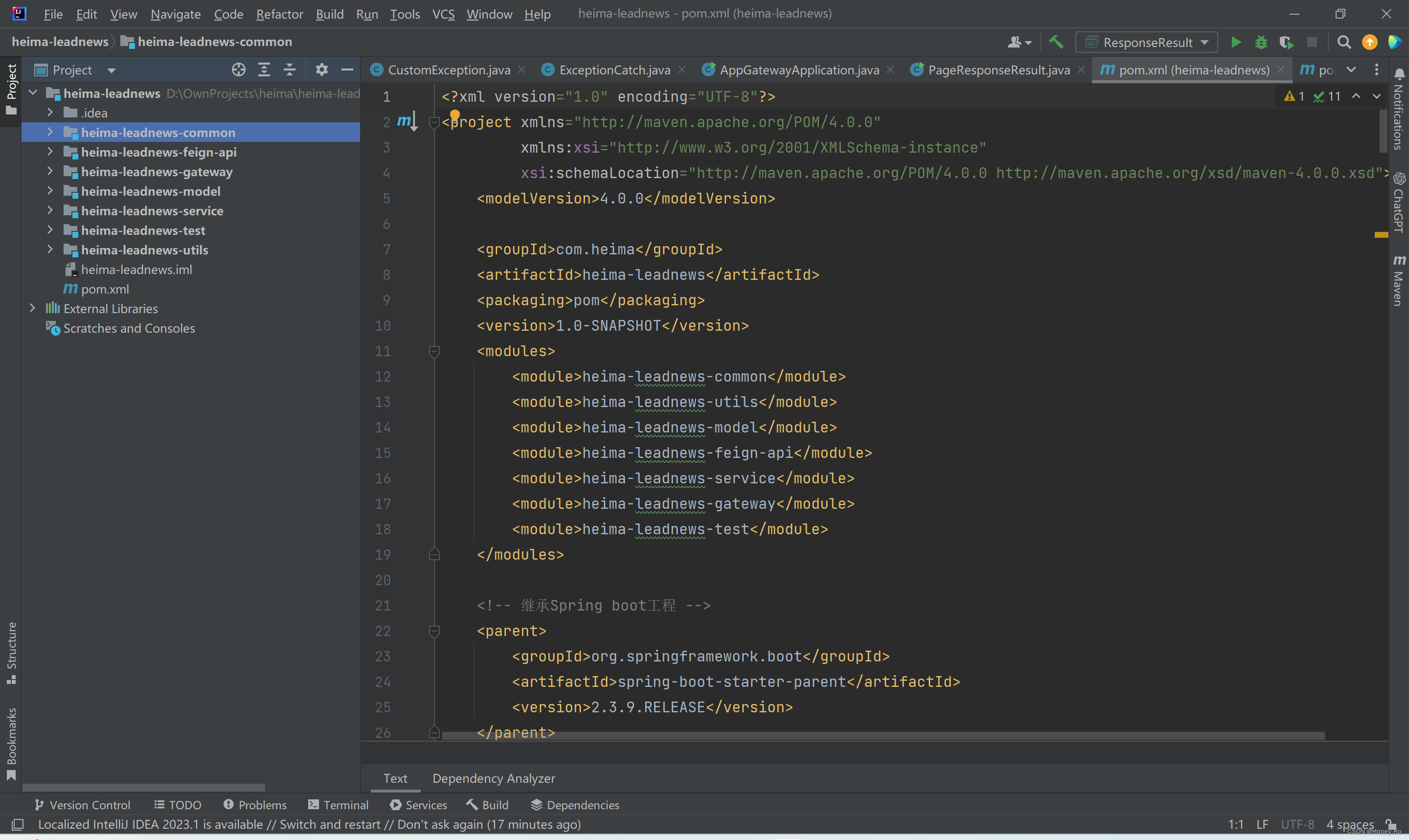Open the Refactor menu
1409x840 pixels.
point(279,14)
